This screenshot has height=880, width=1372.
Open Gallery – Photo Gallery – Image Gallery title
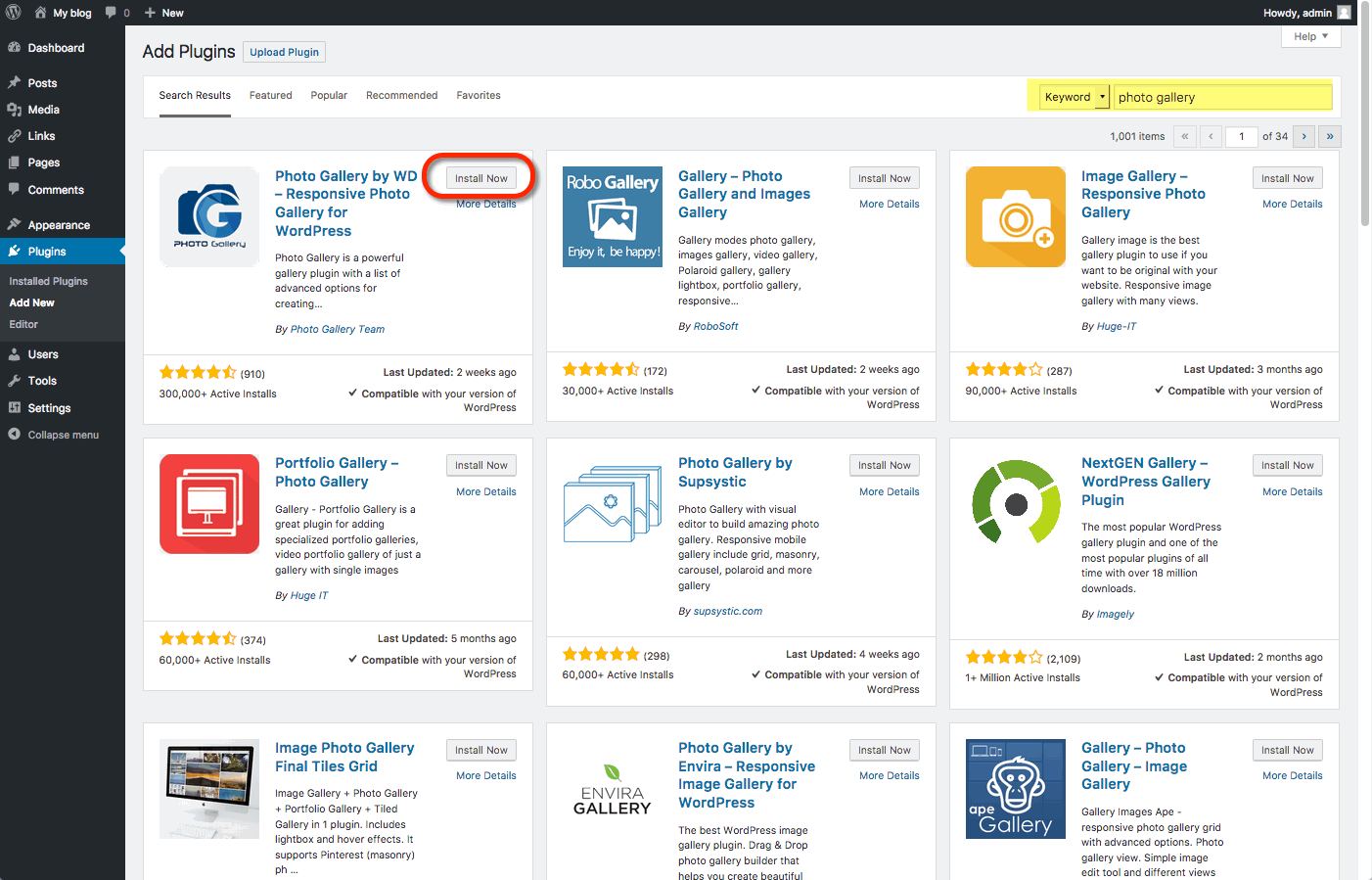(1134, 765)
